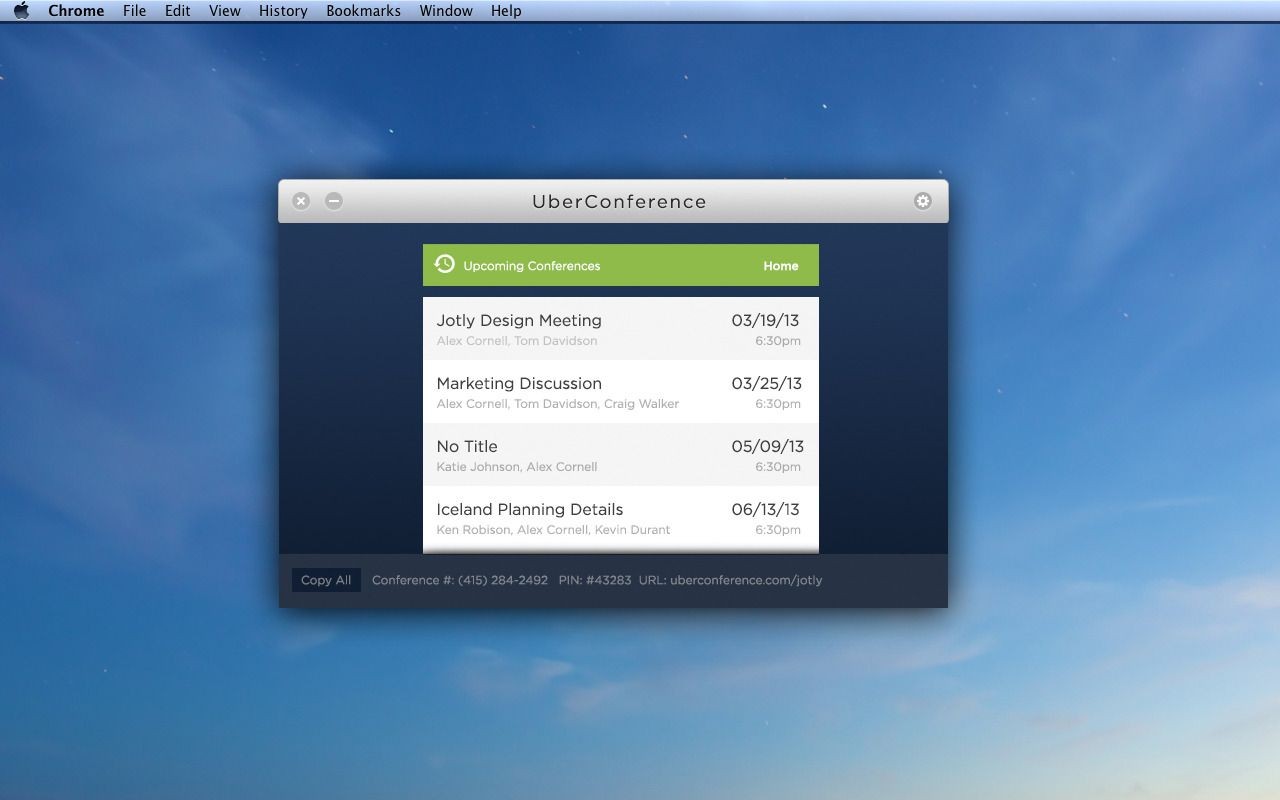Open the File menu
This screenshot has width=1280, height=800.
pyautogui.click(x=134, y=11)
